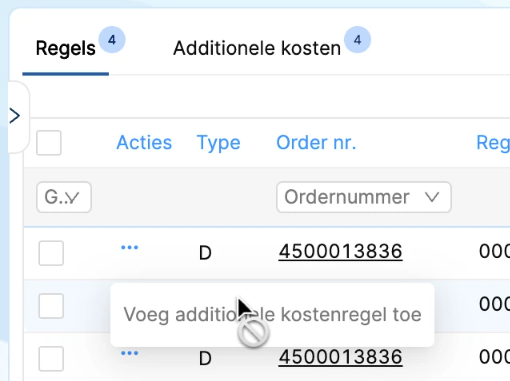The height and width of the screenshot is (381, 510).
Task: Open order 4500013836 link in first row
Action: (340, 252)
